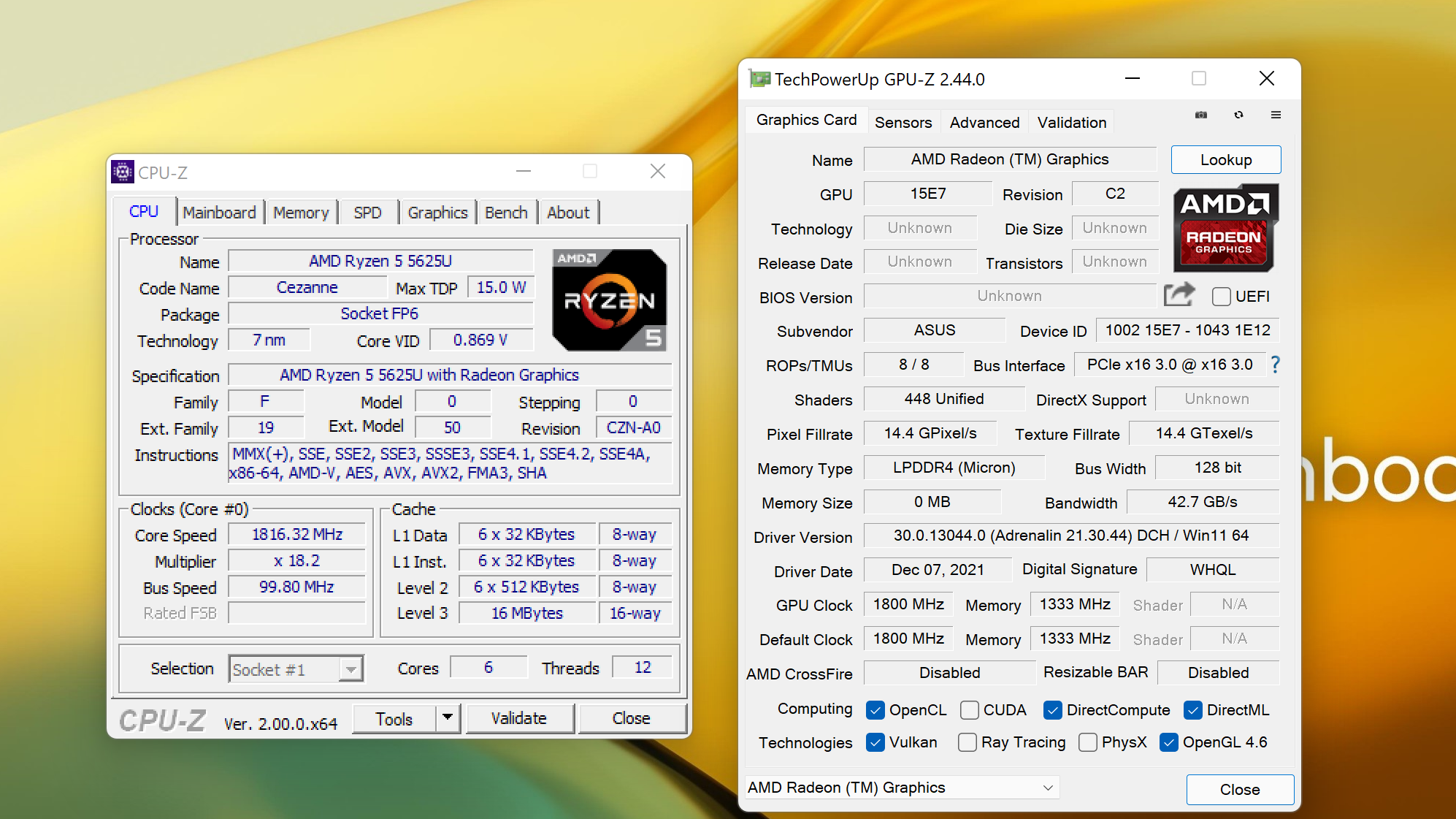Select the Graphics Card tab in GPU-Z

pyautogui.click(x=806, y=120)
